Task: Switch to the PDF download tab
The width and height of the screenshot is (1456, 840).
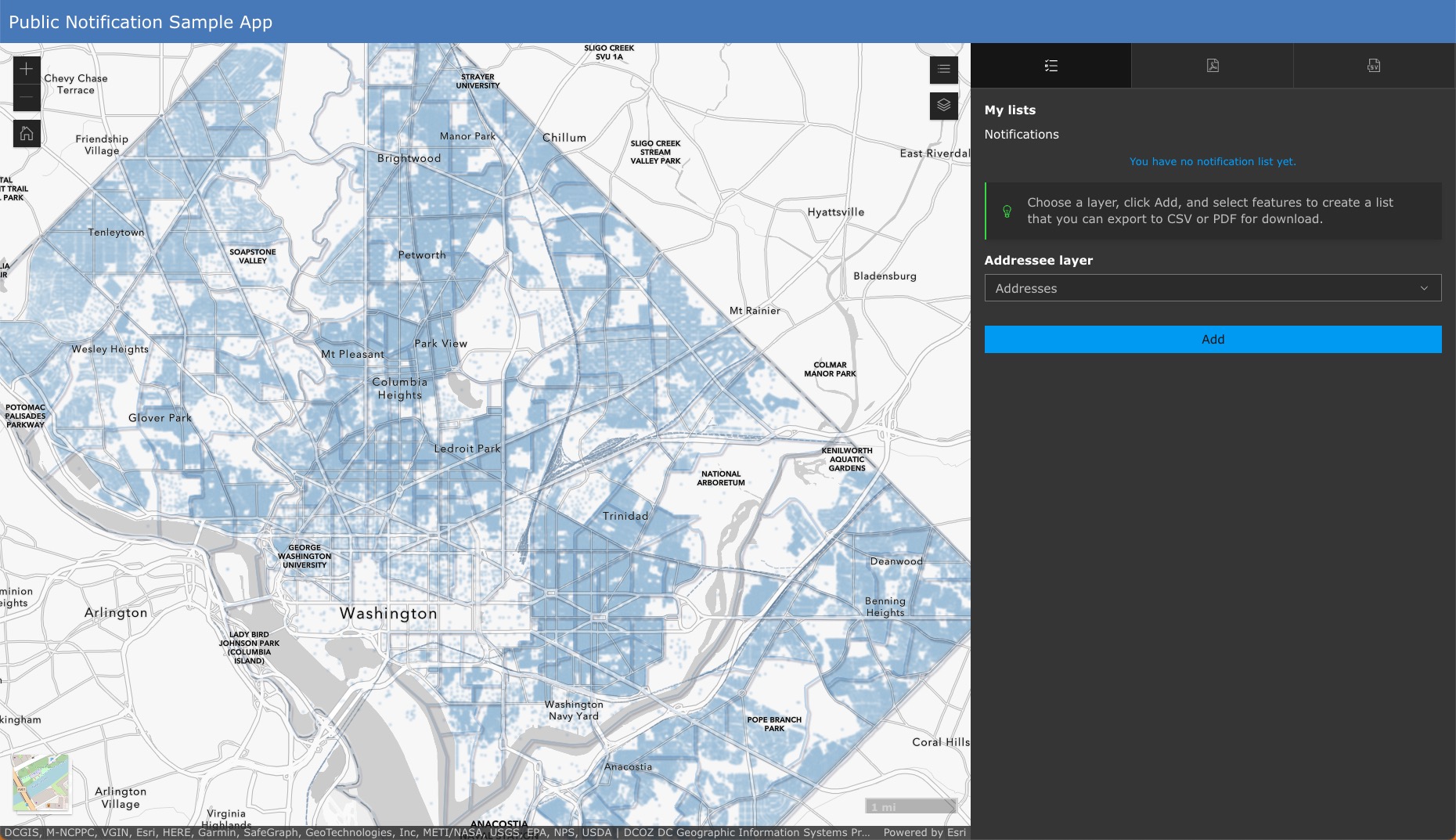Action: pyautogui.click(x=1213, y=66)
